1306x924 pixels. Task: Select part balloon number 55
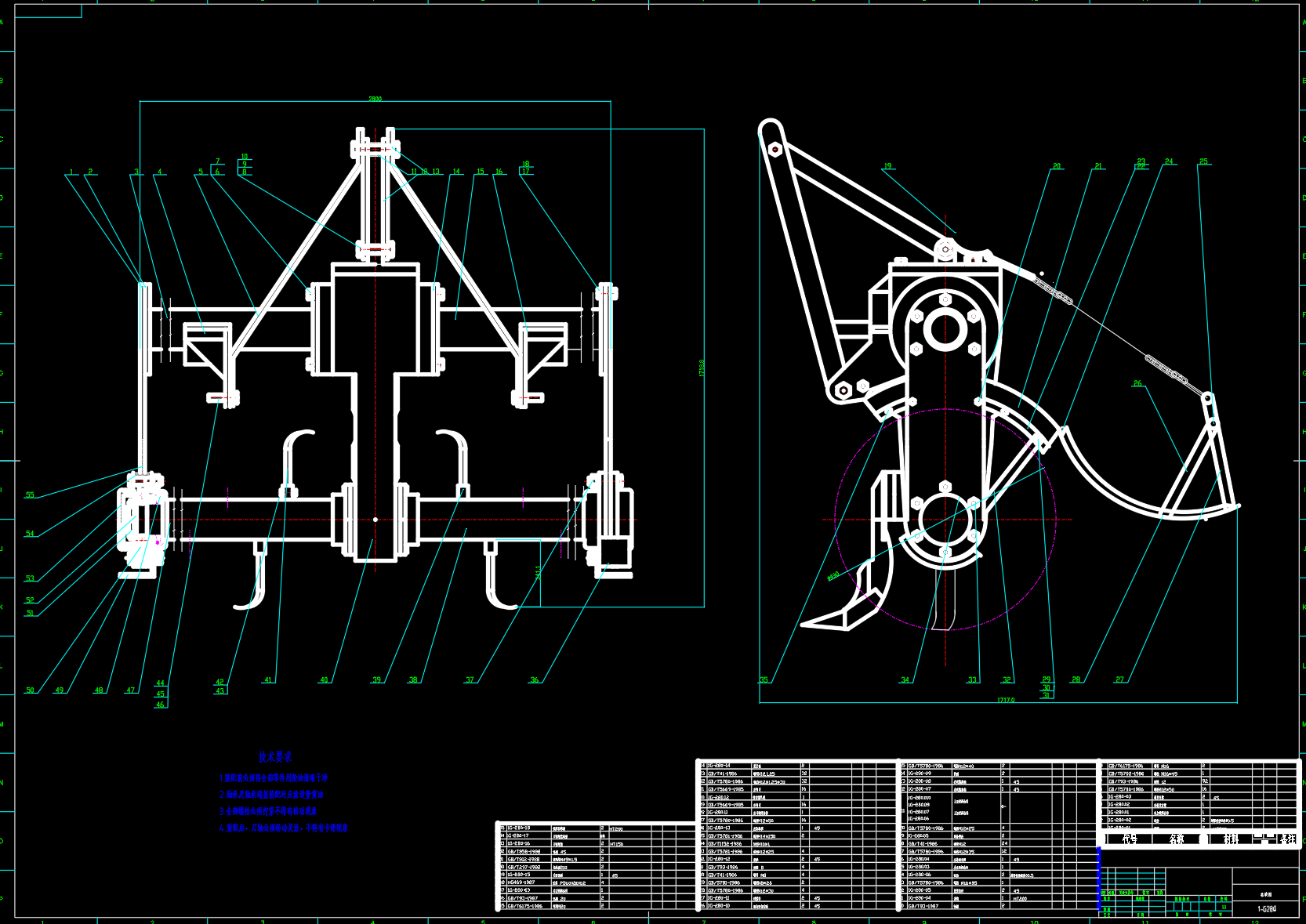(x=30, y=495)
